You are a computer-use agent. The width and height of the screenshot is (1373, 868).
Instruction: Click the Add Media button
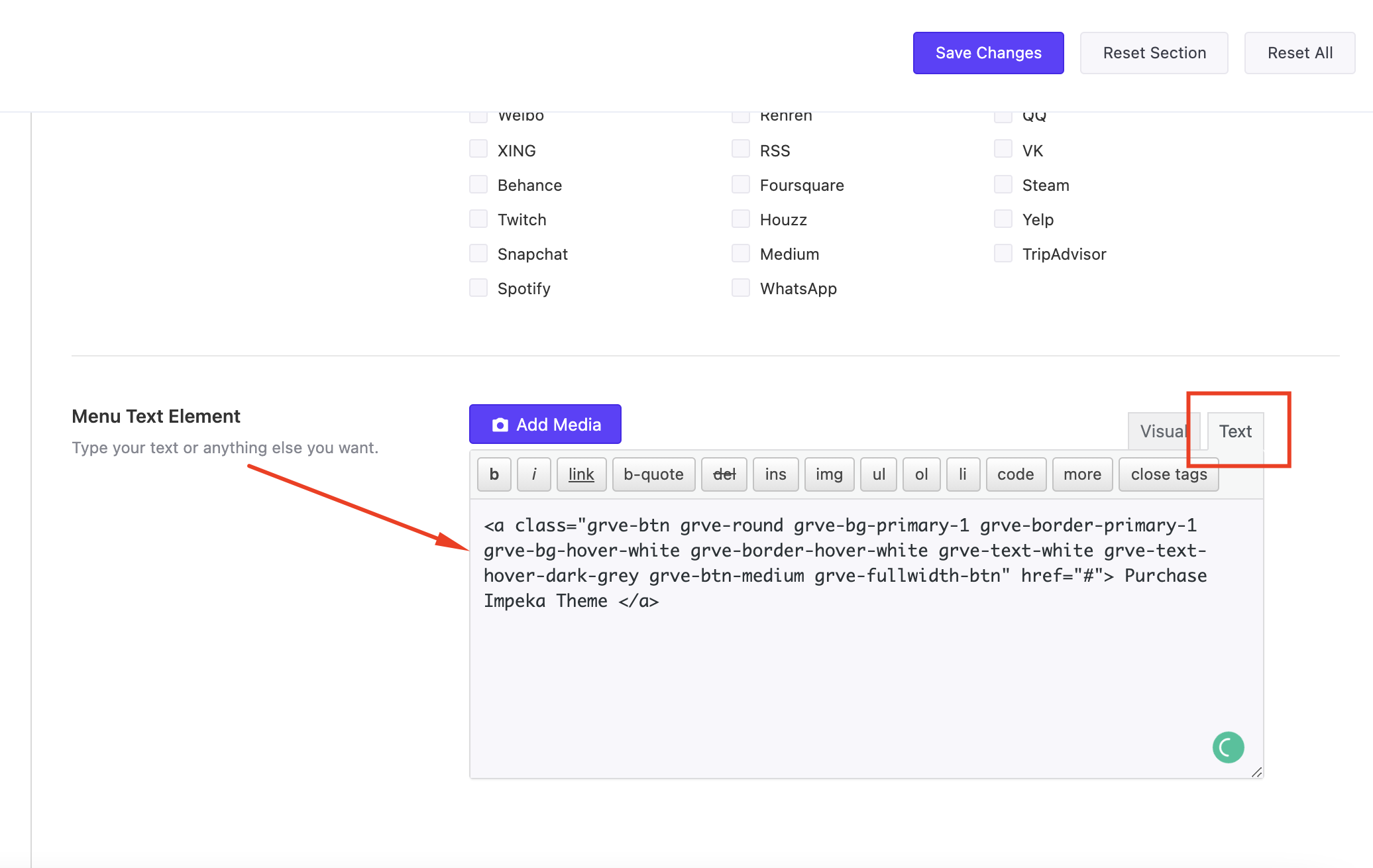point(545,424)
